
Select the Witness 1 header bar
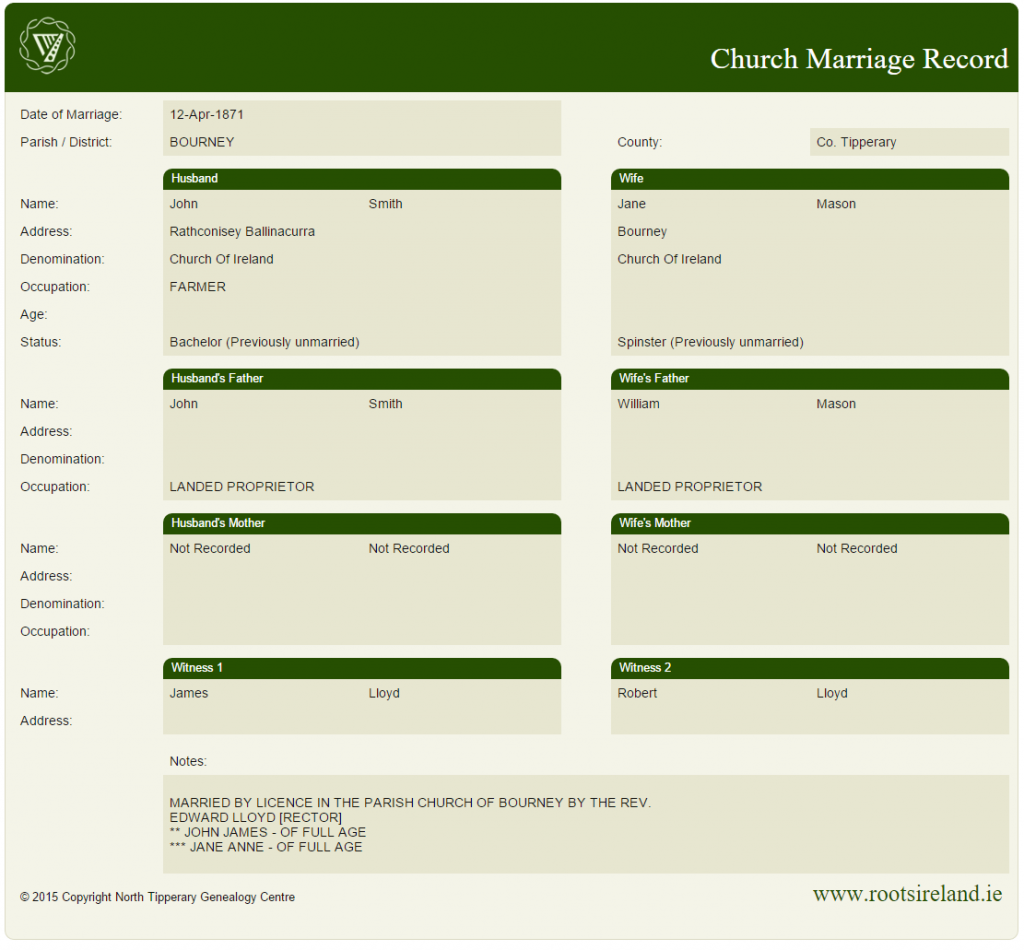click(361, 668)
